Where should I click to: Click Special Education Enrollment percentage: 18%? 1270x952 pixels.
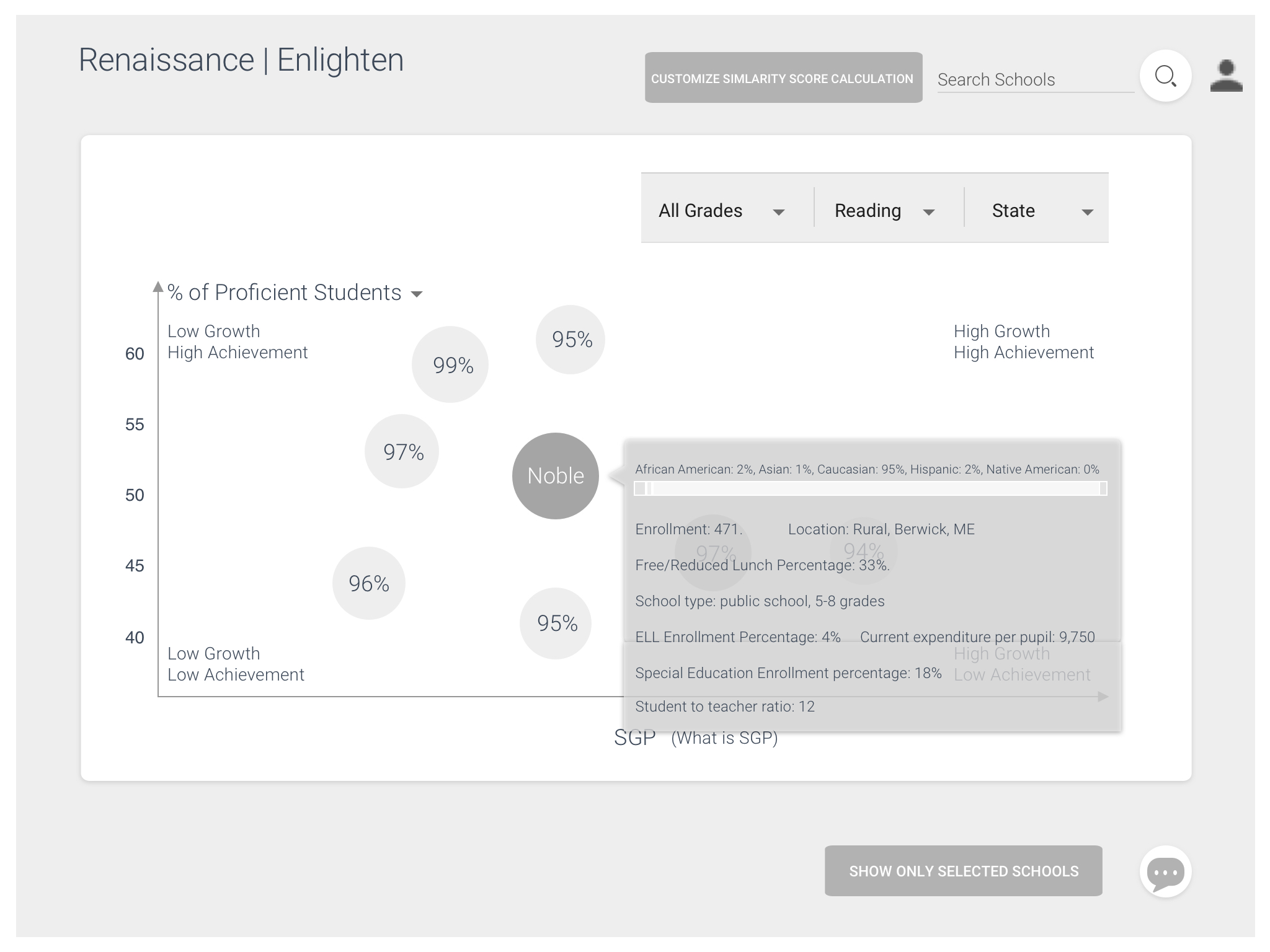(x=788, y=673)
